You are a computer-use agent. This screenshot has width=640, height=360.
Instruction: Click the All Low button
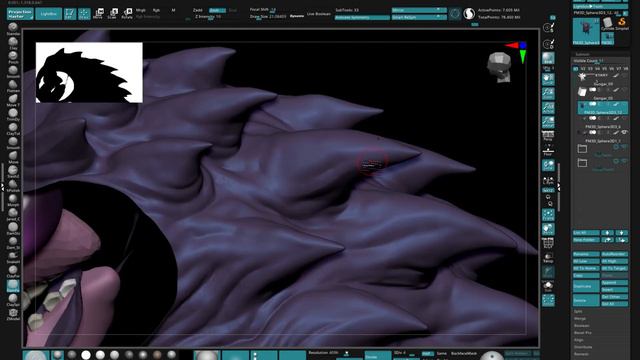pyautogui.click(x=586, y=261)
